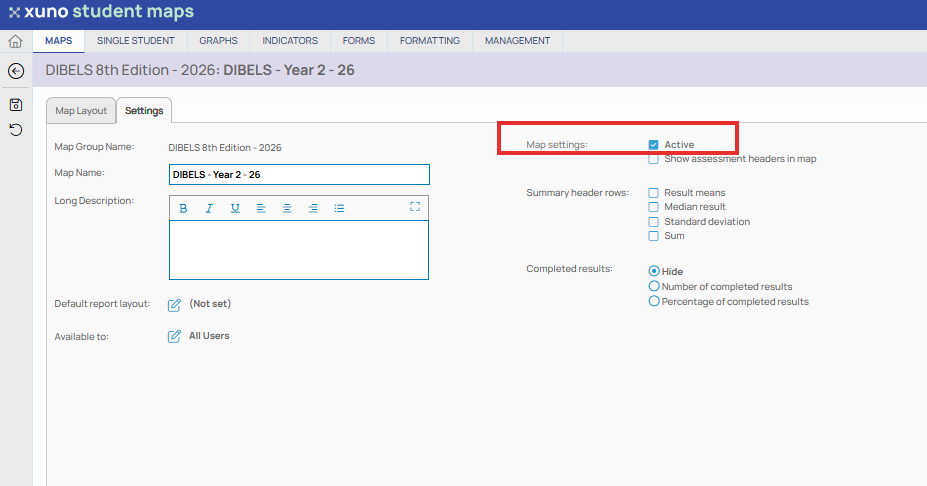Open the FORMS tab
The height and width of the screenshot is (486, 927).
tap(359, 41)
